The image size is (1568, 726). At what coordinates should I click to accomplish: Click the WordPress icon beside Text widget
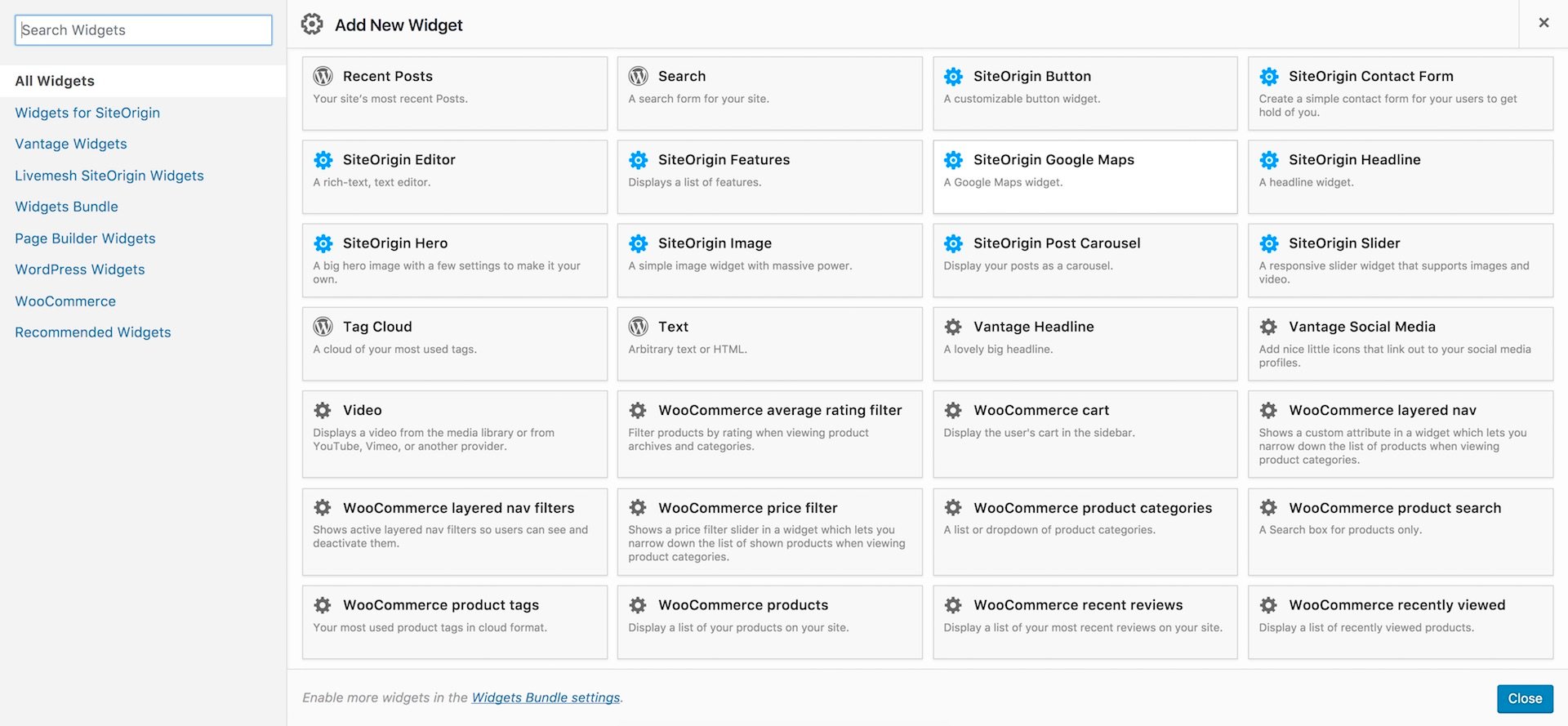point(638,327)
